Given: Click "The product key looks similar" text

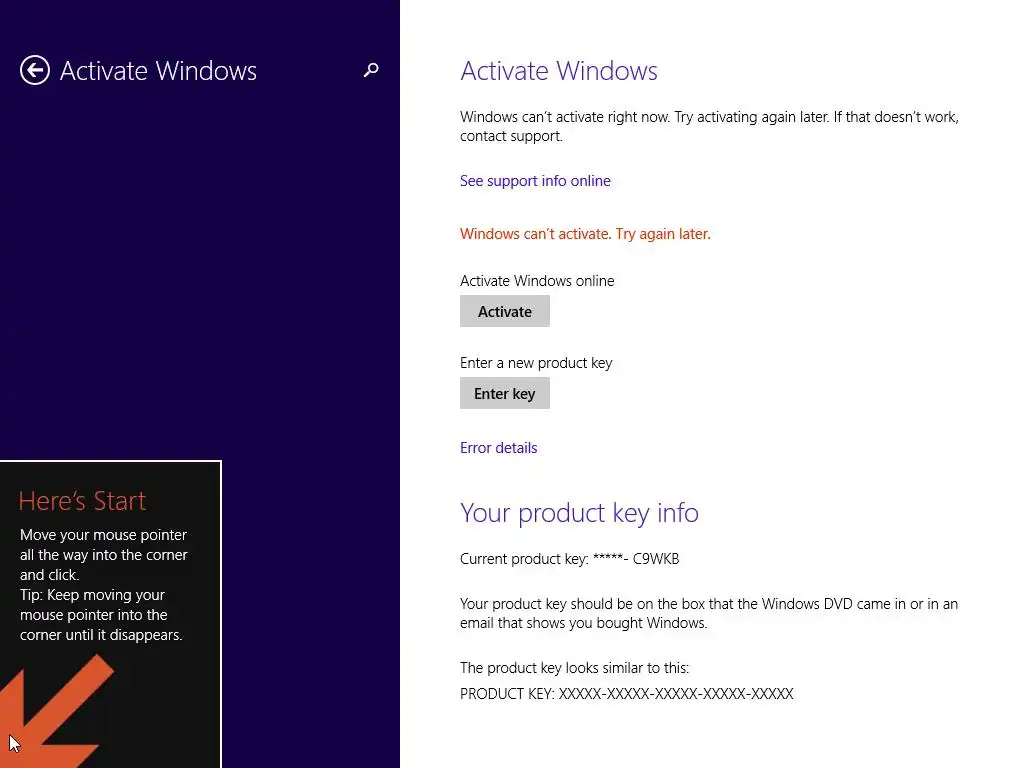Looking at the screenshot, I should click(x=574, y=668).
